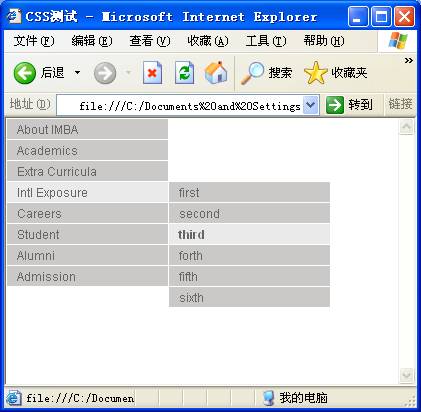Select the 'fifth' submenu item
Viewport: 421px width, 412px height.
point(249,276)
